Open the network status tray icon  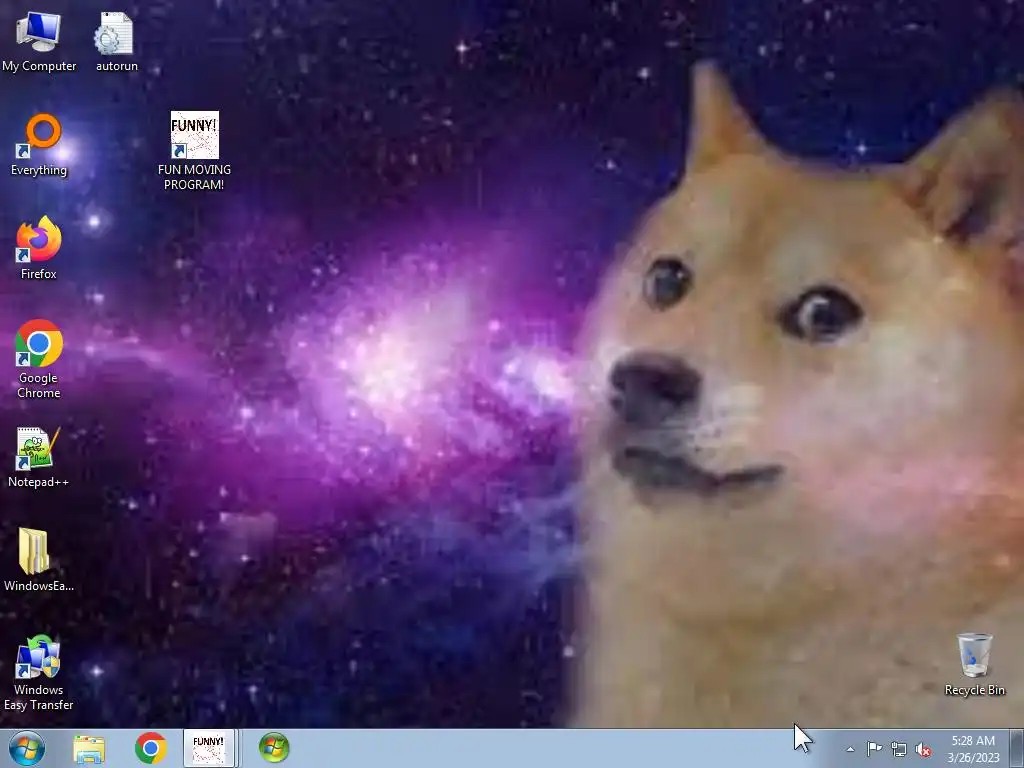point(899,750)
